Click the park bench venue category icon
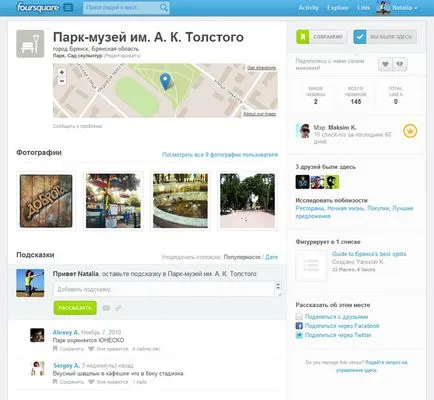Screen dimensions: 434x400 30,44
